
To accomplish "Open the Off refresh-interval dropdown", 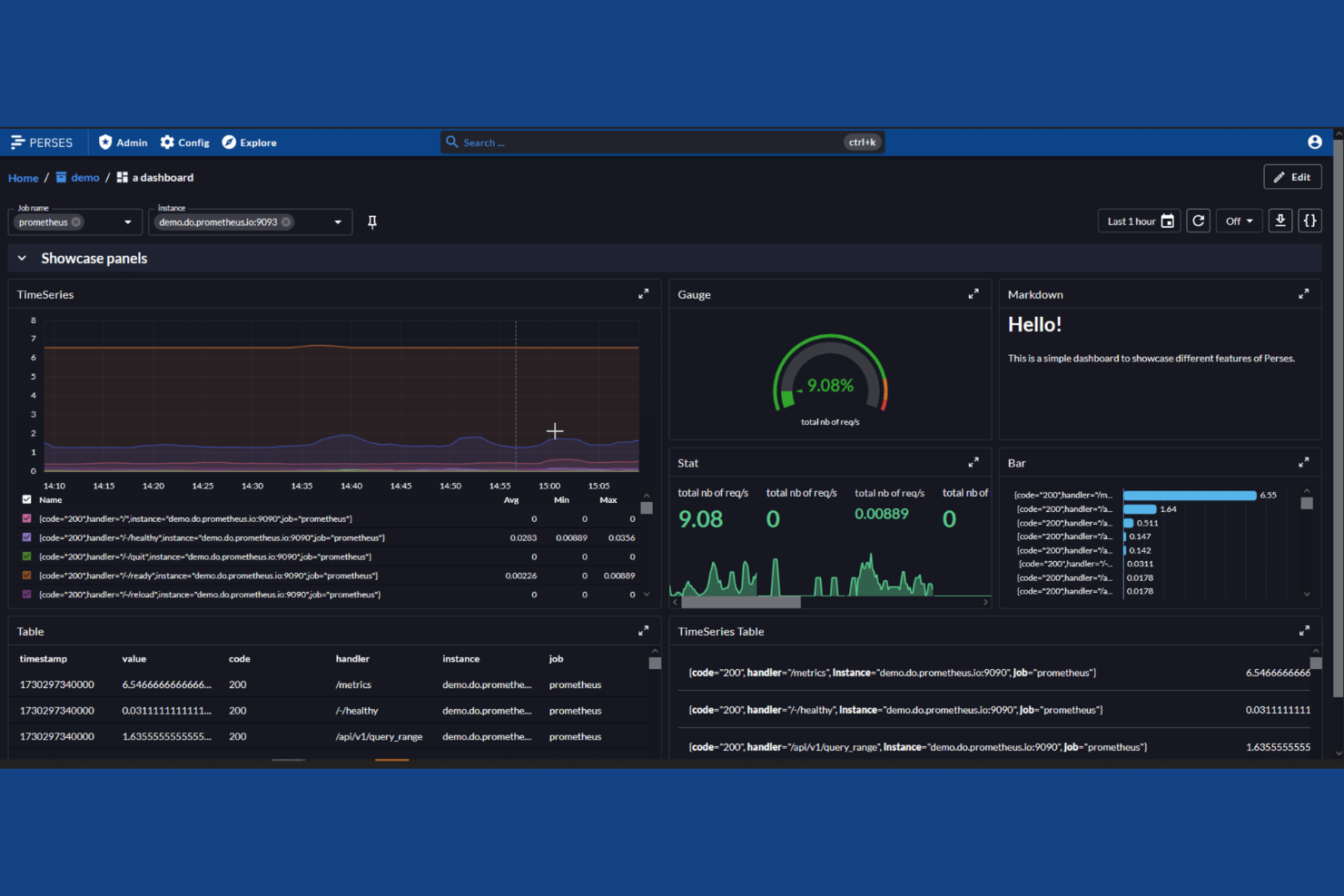I will tap(1239, 221).
